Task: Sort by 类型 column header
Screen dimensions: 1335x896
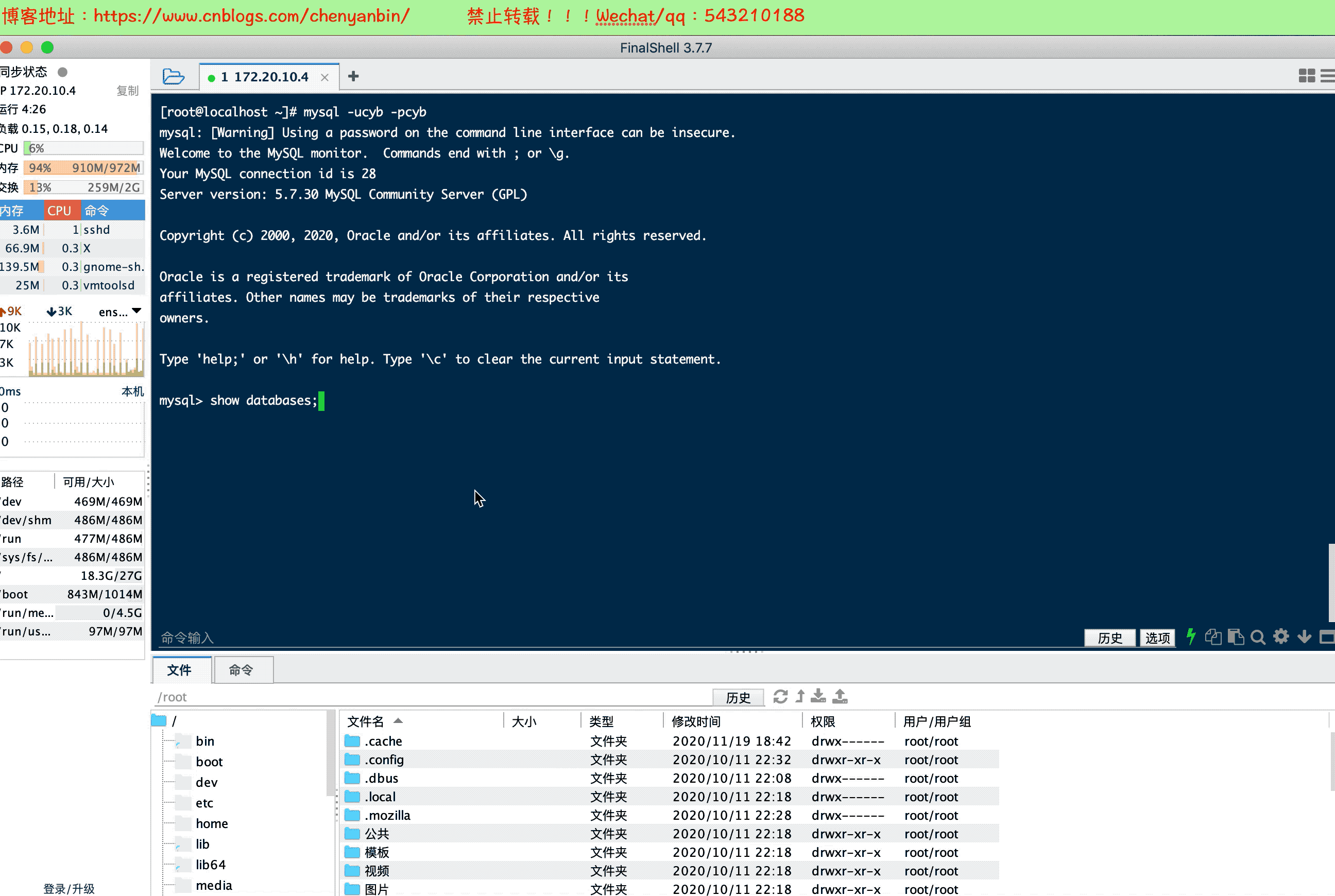Action: pyautogui.click(x=622, y=721)
